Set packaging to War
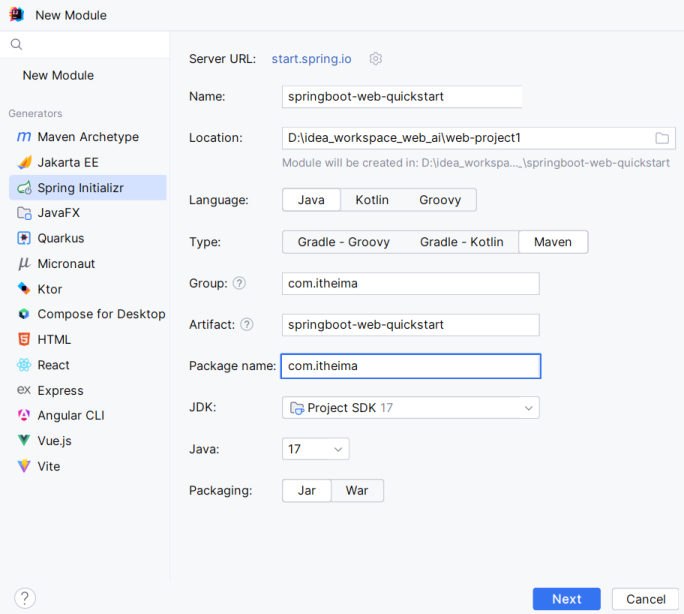Viewport: 684px width, 614px height. coord(357,491)
